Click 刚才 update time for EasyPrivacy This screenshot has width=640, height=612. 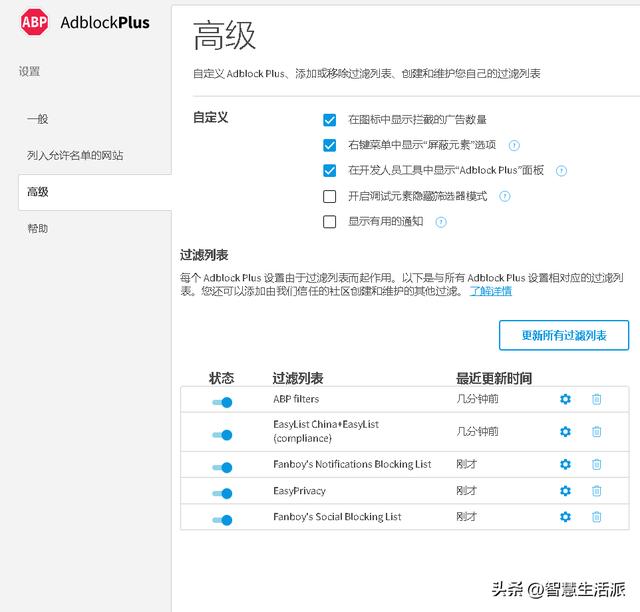(467, 491)
